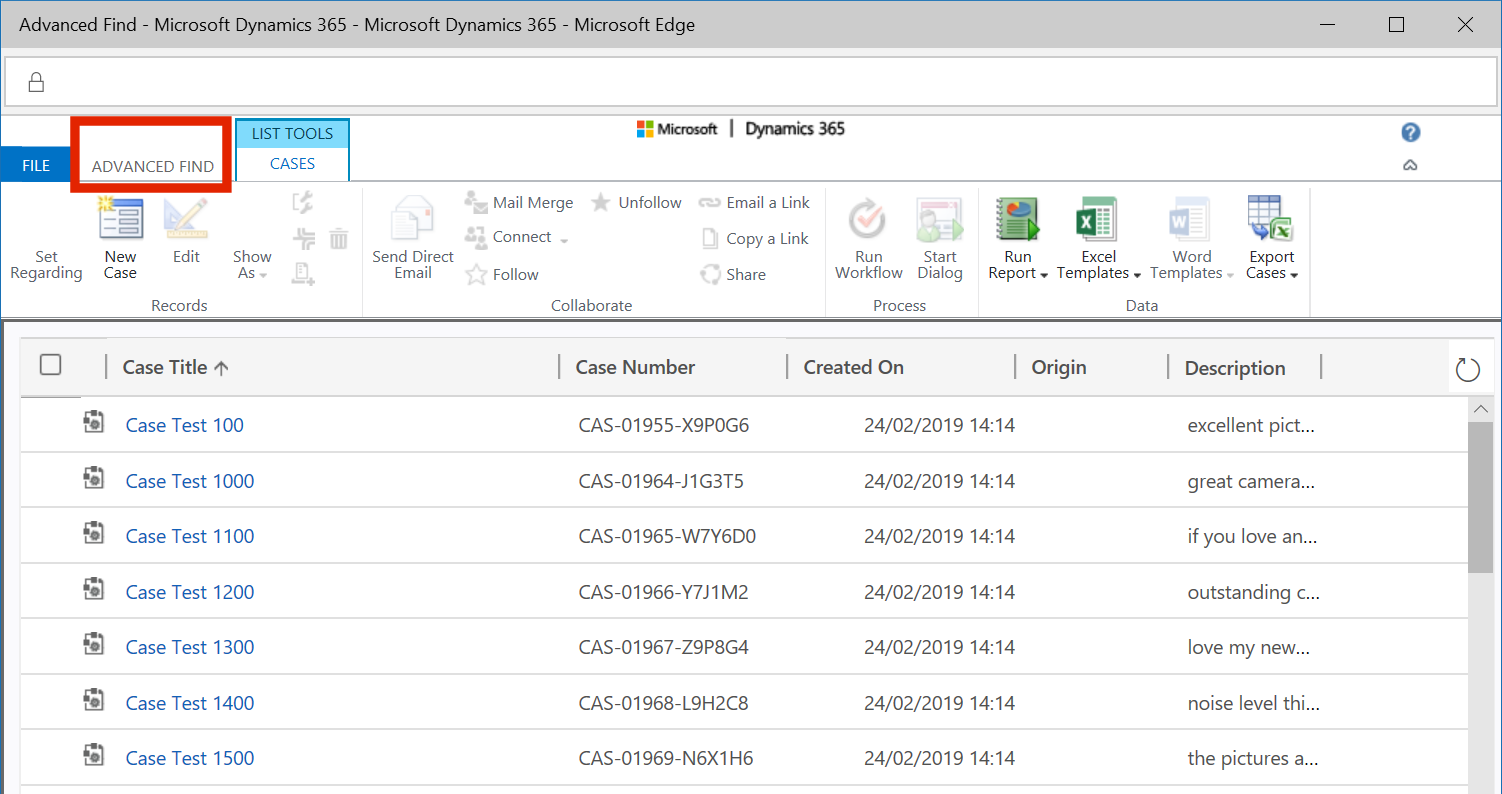
Task: Select case number CAS-01964-J1G3T5
Action: coord(661,481)
